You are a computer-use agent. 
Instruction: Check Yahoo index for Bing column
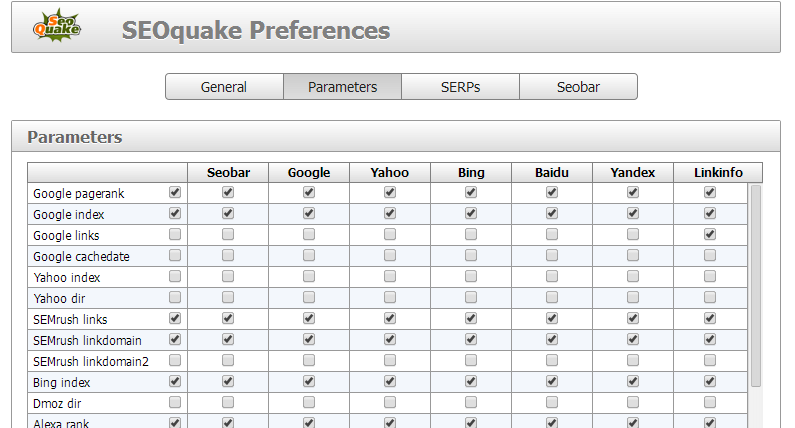point(471,277)
